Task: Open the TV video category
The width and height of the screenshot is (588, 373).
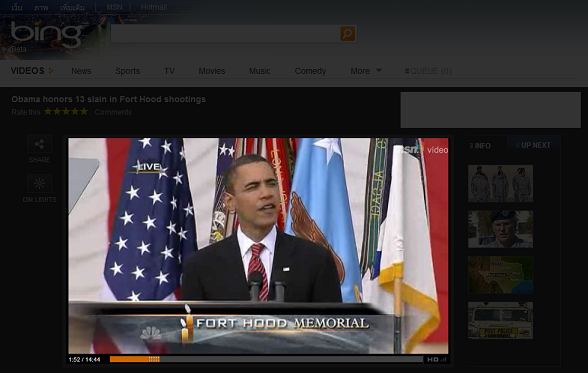Action: (x=169, y=71)
